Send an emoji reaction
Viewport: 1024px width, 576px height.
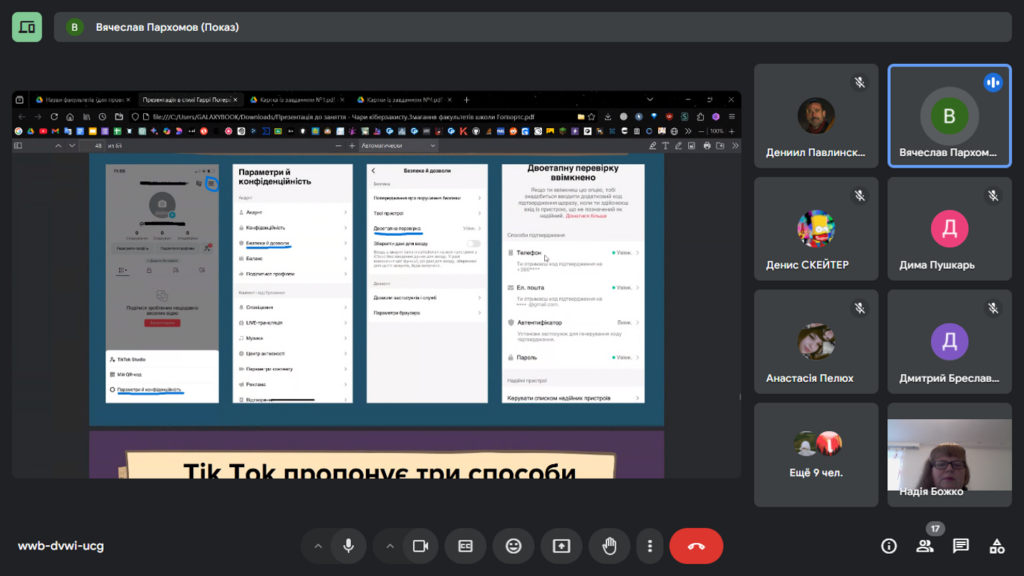point(513,546)
